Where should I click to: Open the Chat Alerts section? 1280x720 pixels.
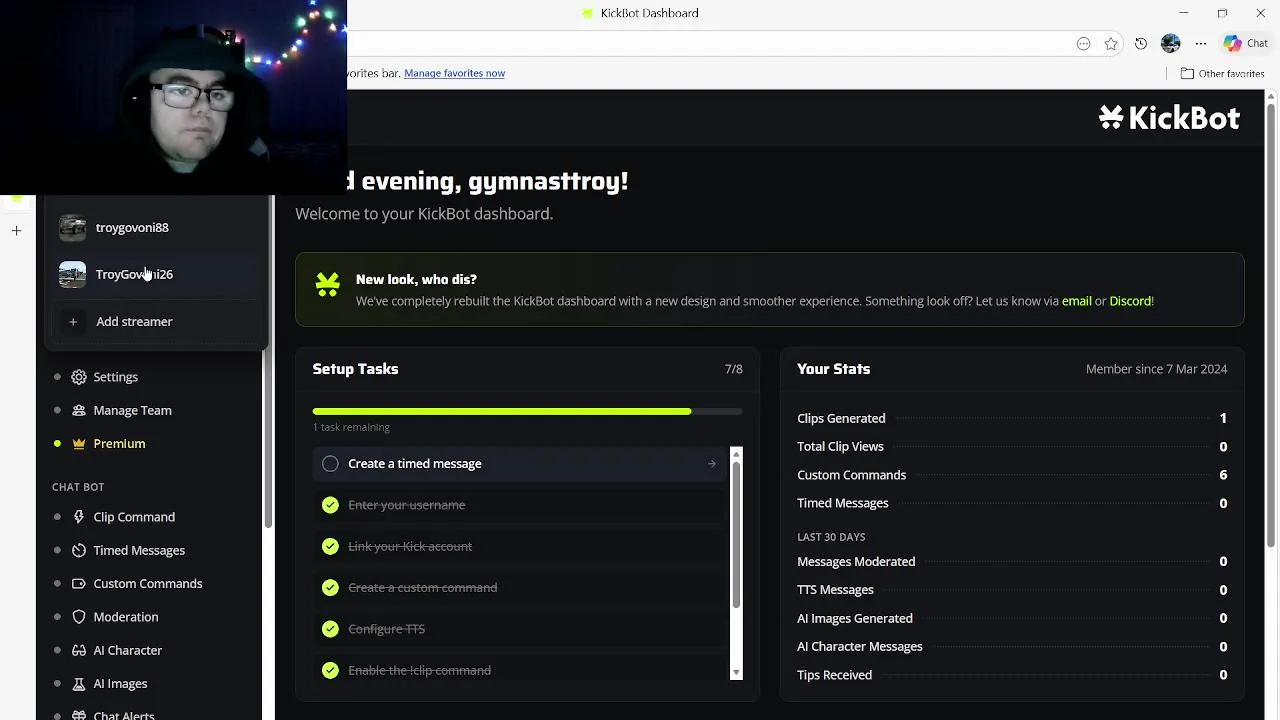(x=124, y=714)
